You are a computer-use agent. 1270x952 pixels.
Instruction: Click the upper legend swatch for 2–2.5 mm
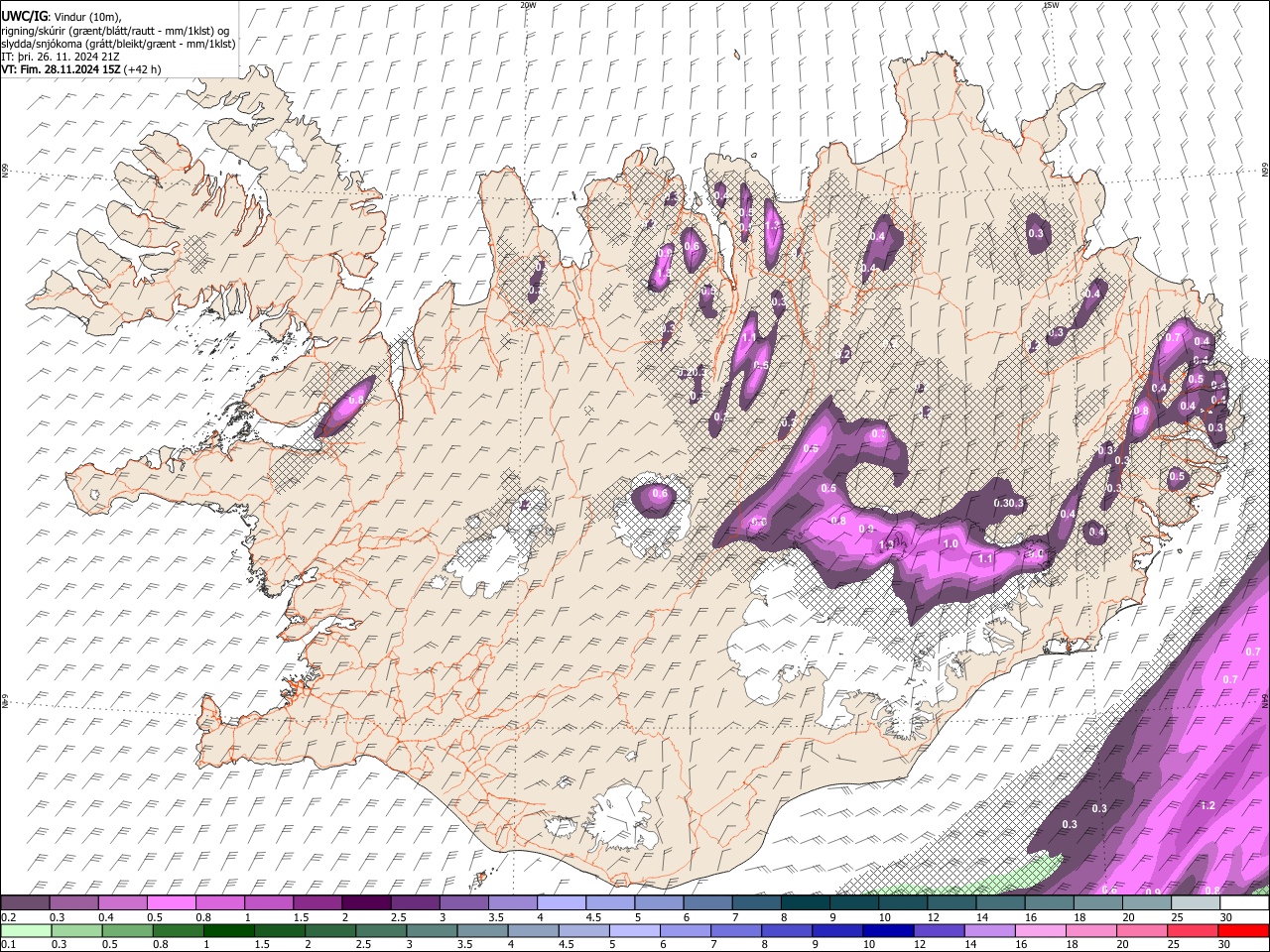click(366, 903)
